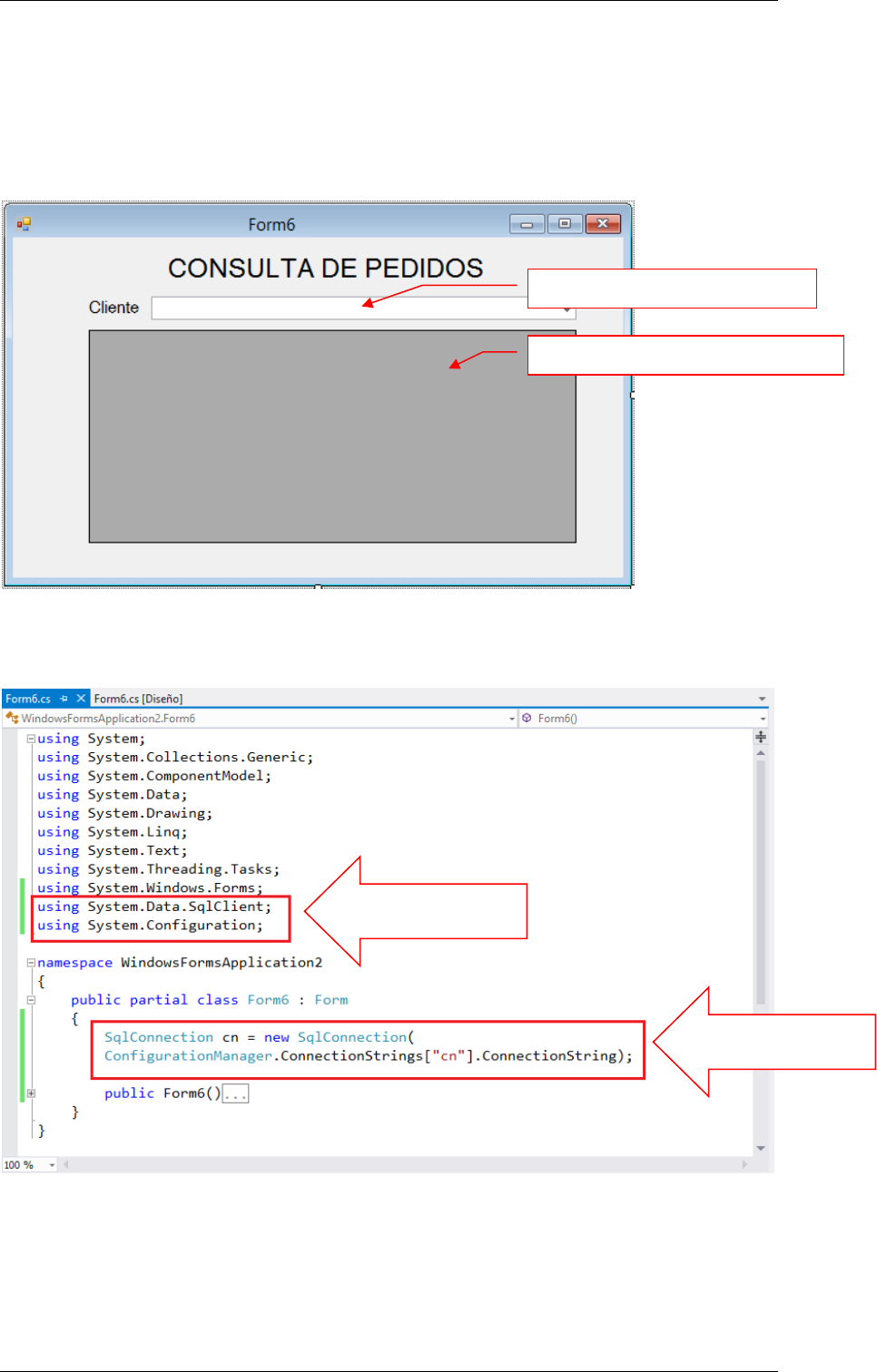This screenshot has height=1372, width=877.
Task: Switch to the Form6.cs code tab
Action: (28, 699)
